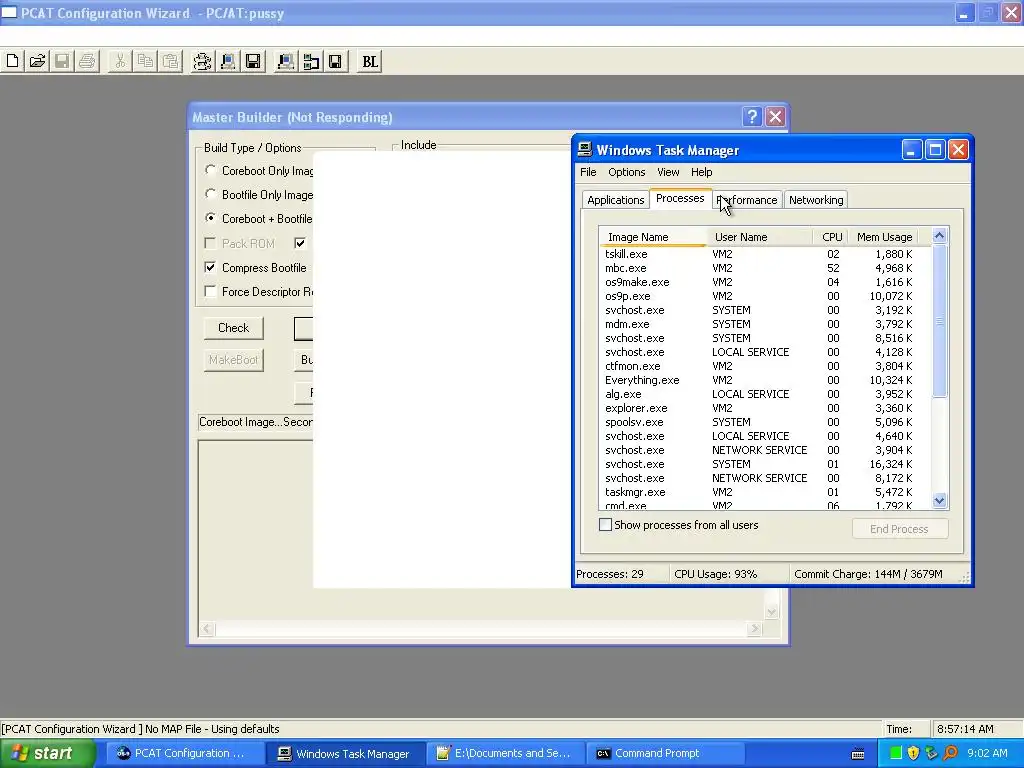The image size is (1024, 768).
Task: Click the Open folder toolbar icon
Action: click(x=37, y=61)
